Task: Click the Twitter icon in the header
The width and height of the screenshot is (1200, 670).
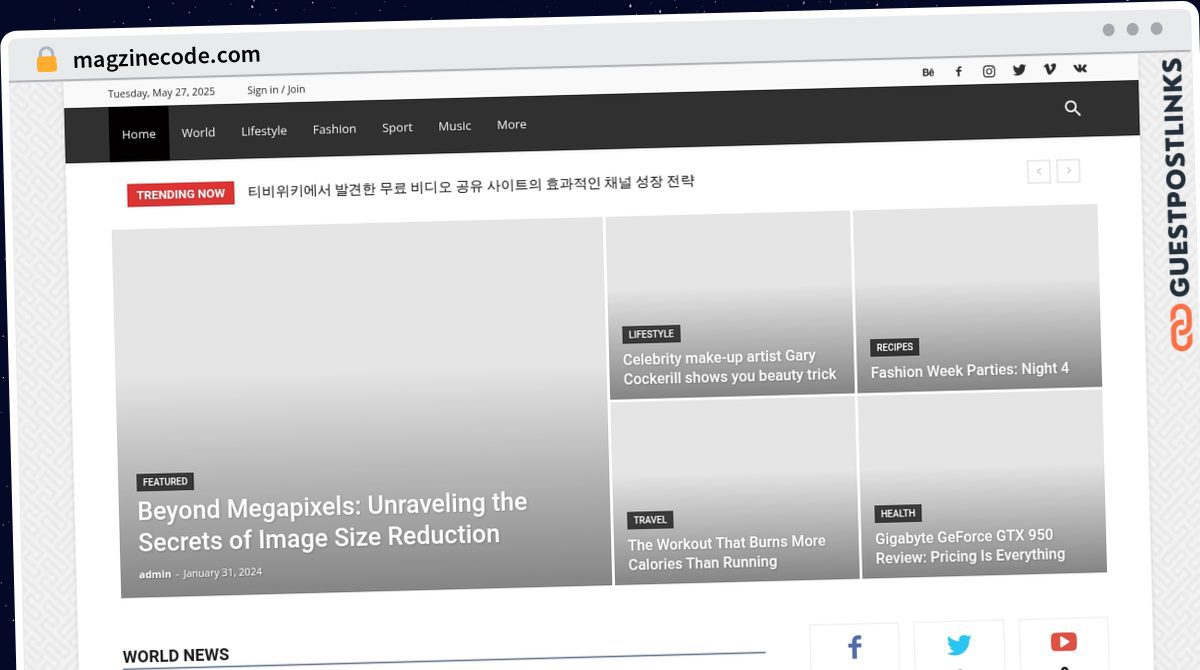Action: [1019, 69]
